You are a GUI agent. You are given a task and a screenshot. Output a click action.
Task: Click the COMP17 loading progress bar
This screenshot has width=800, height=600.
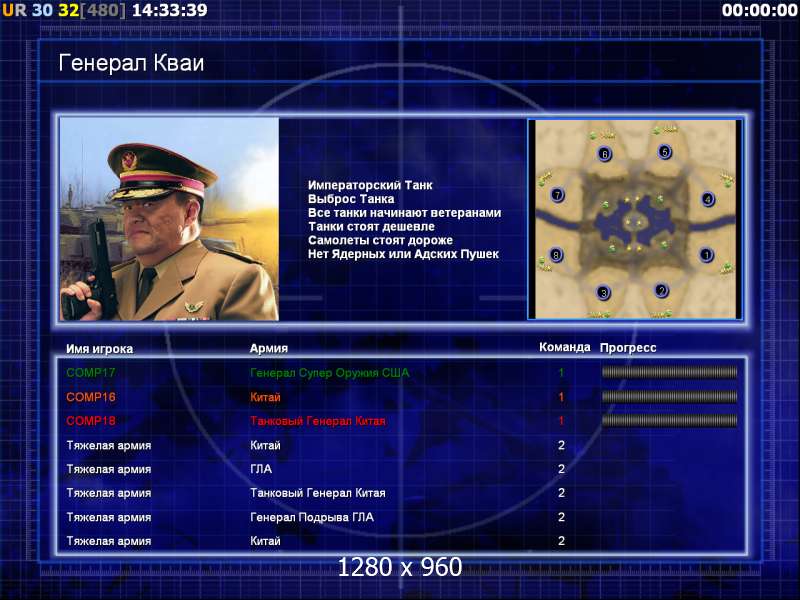(669, 372)
